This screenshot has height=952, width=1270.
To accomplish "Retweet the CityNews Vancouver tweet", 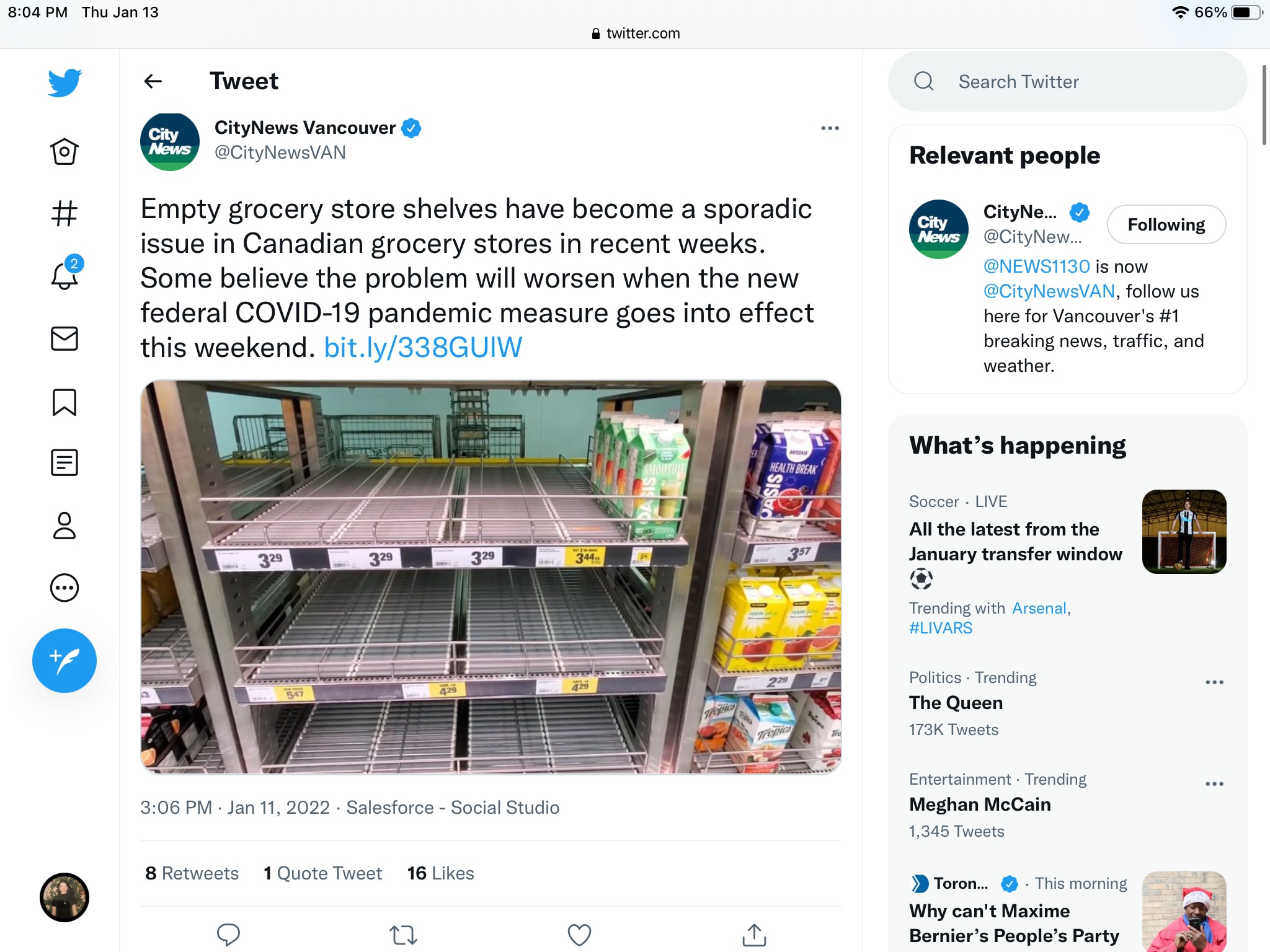I will click(403, 934).
